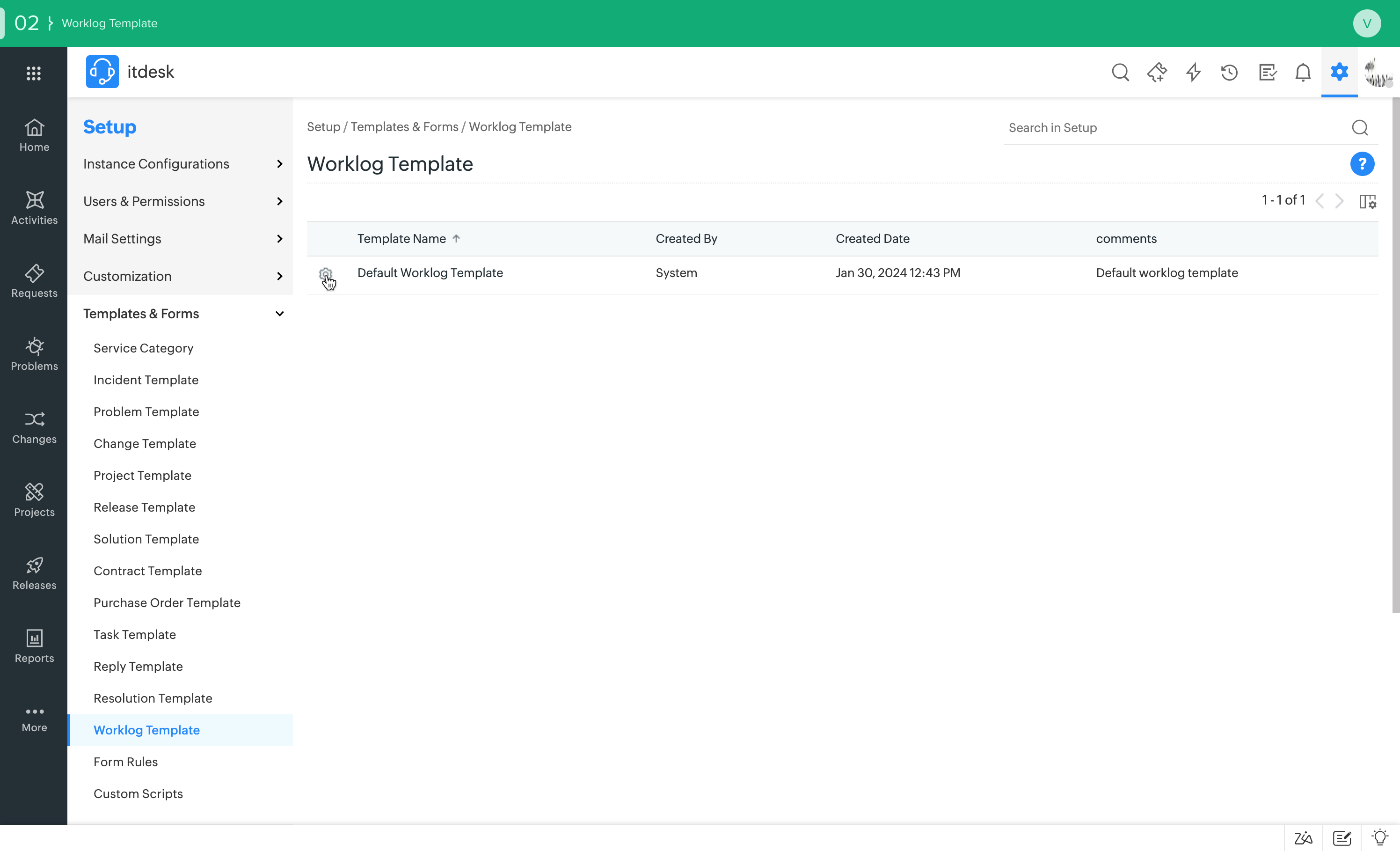Open the Requests module
The height and width of the screenshot is (851, 1400).
[34, 281]
